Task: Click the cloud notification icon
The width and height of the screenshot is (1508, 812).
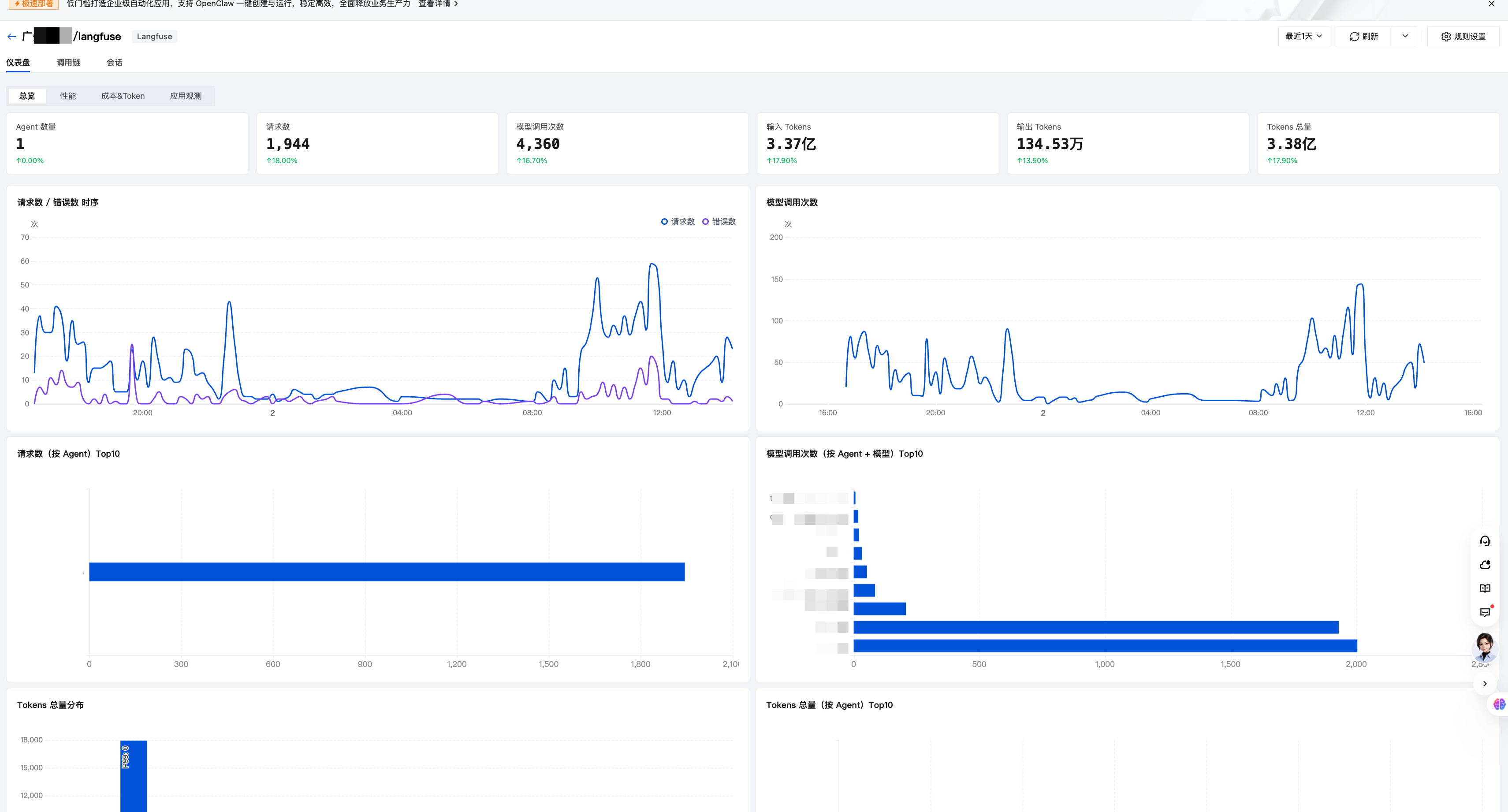Action: [x=1485, y=564]
